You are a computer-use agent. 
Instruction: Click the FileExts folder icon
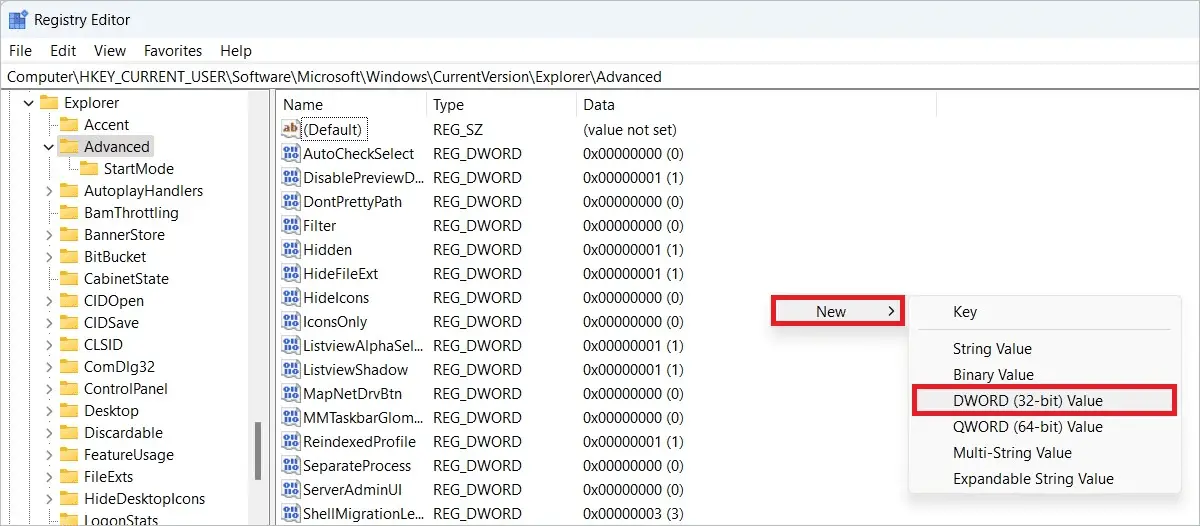[69, 476]
